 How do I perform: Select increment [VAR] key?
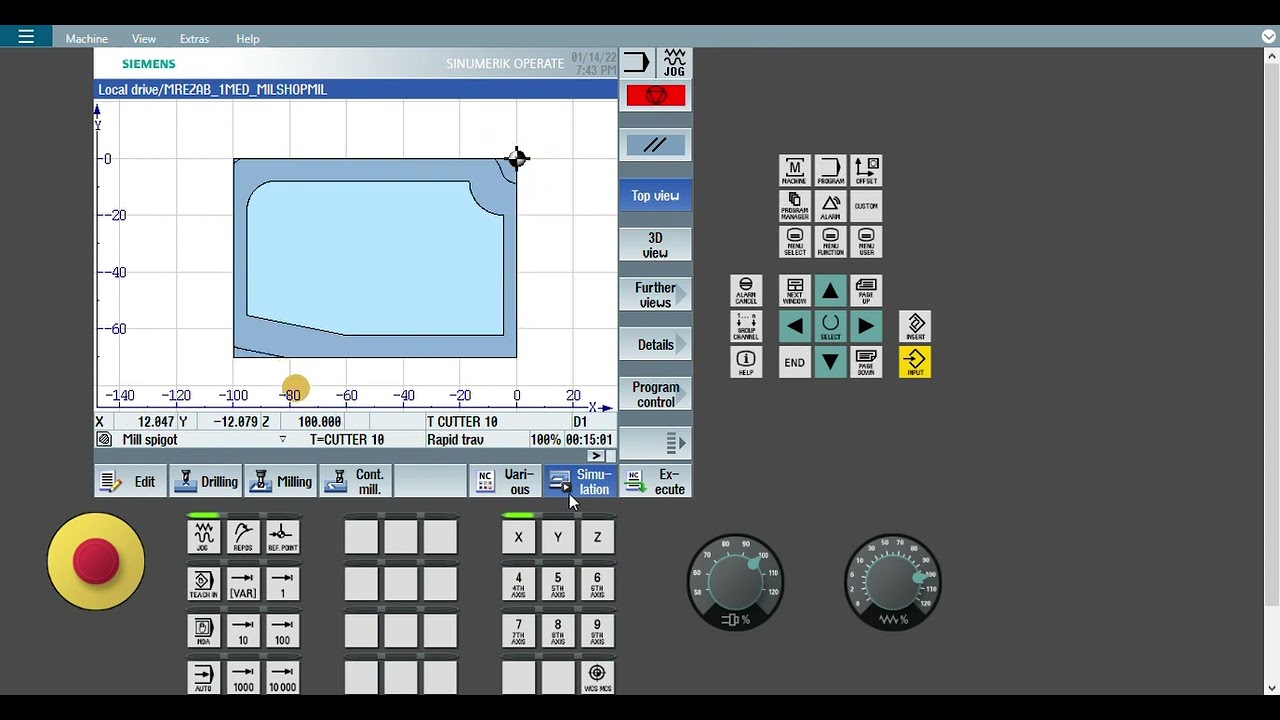pos(243,584)
